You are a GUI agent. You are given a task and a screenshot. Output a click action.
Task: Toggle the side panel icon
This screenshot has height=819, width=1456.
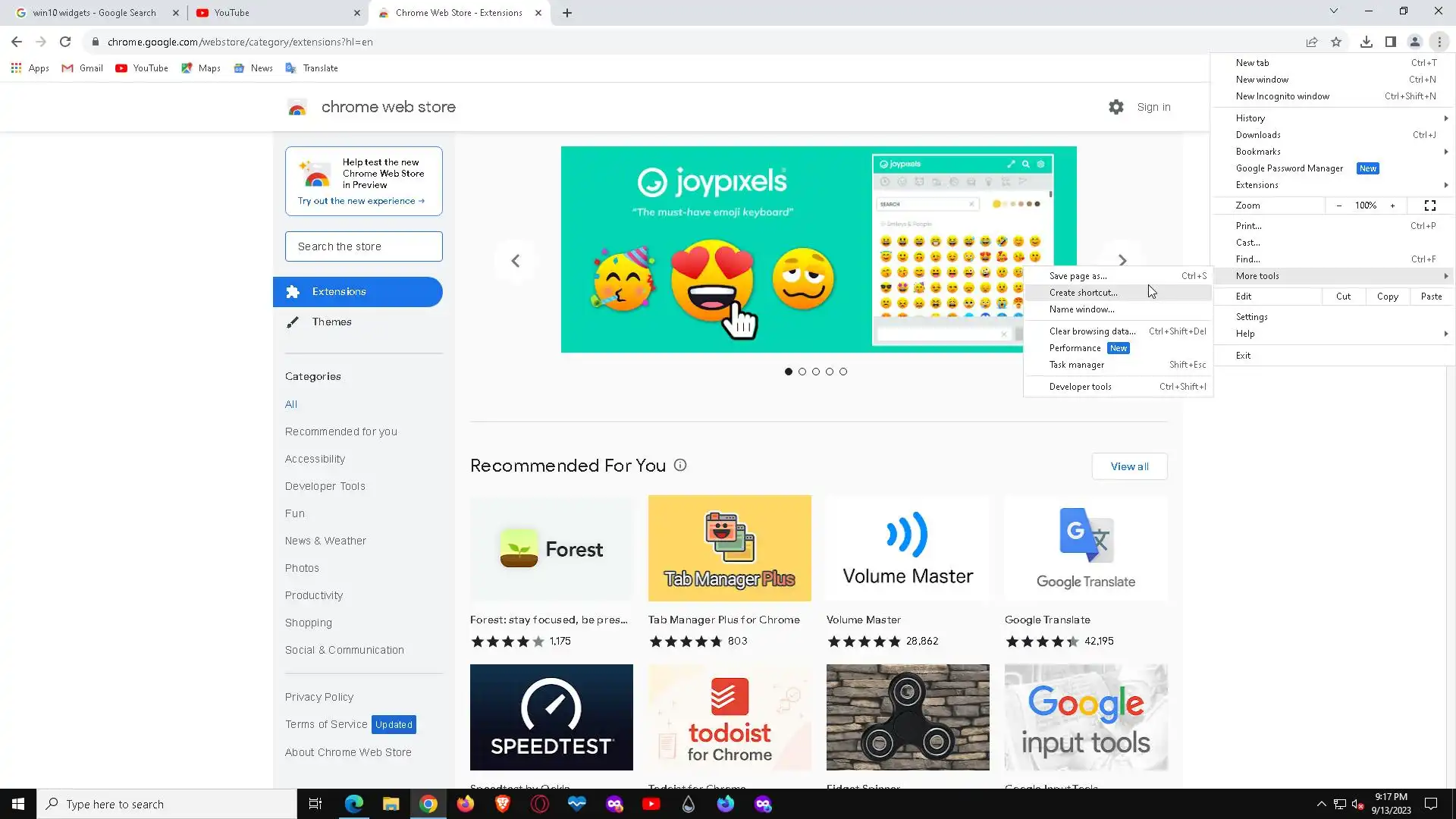pyautogui.click(x=1390, y=42)
